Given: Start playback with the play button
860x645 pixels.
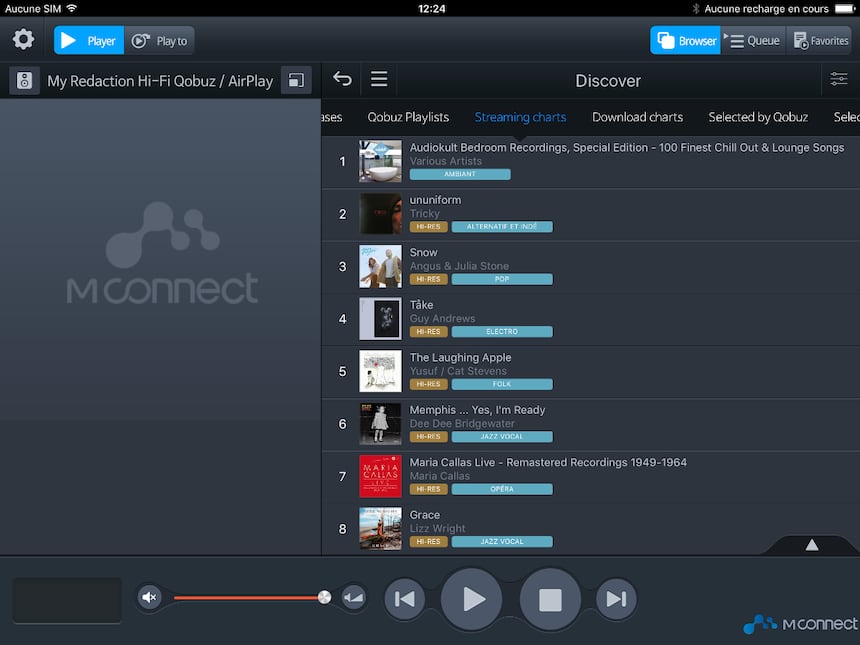Looking at the screenshot, I should pos(472,599).
